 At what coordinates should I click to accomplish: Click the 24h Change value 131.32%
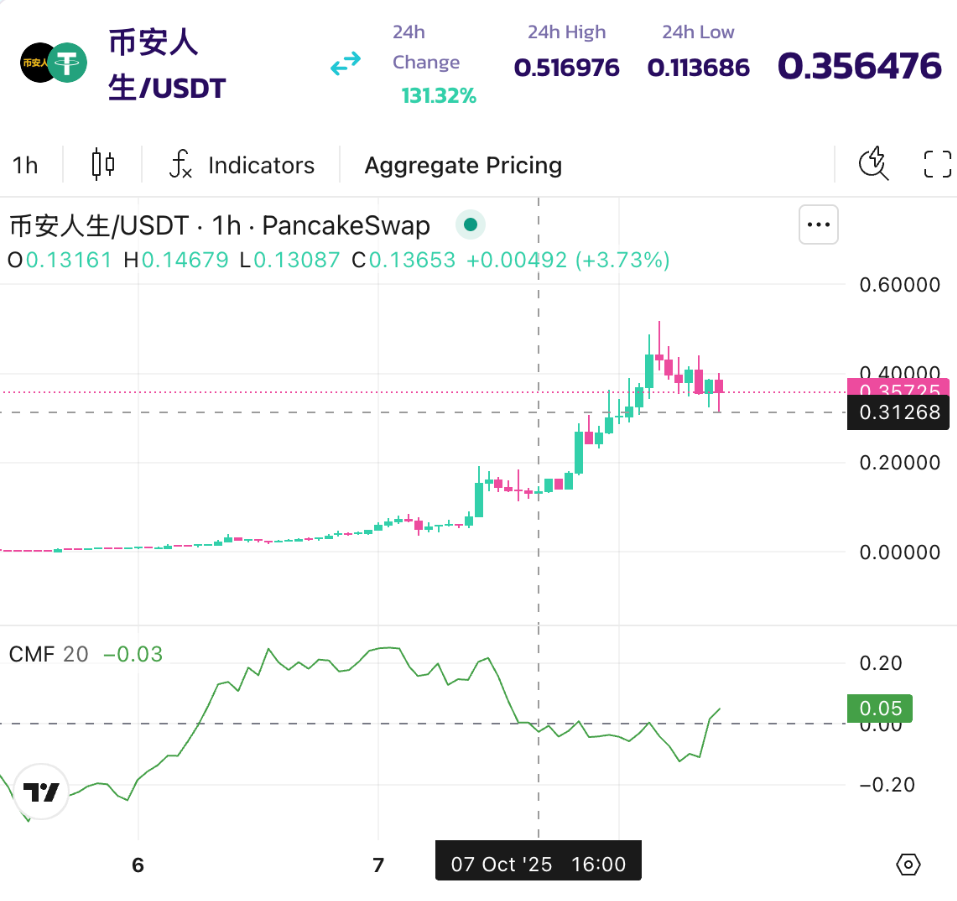(x=439, y=96)
